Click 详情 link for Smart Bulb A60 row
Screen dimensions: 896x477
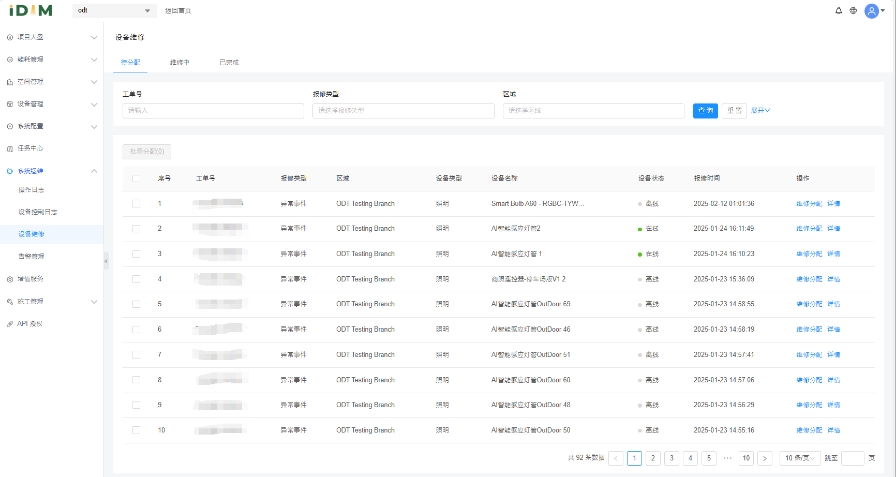tap(834, 203)
